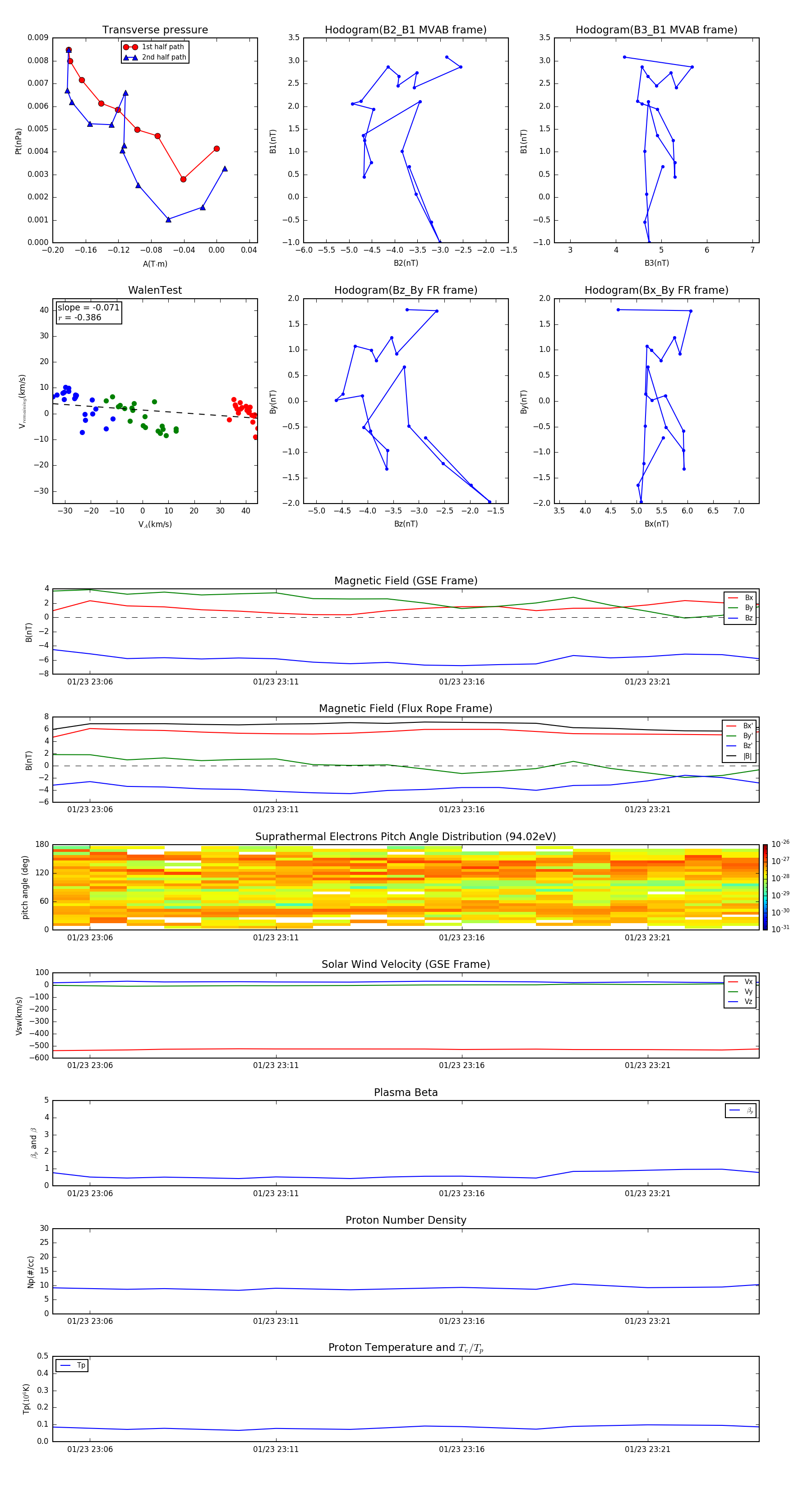Click '|B|' in flux rope frame legend
This screenshot has width=812, height=1489.
(x=740, y=756)
